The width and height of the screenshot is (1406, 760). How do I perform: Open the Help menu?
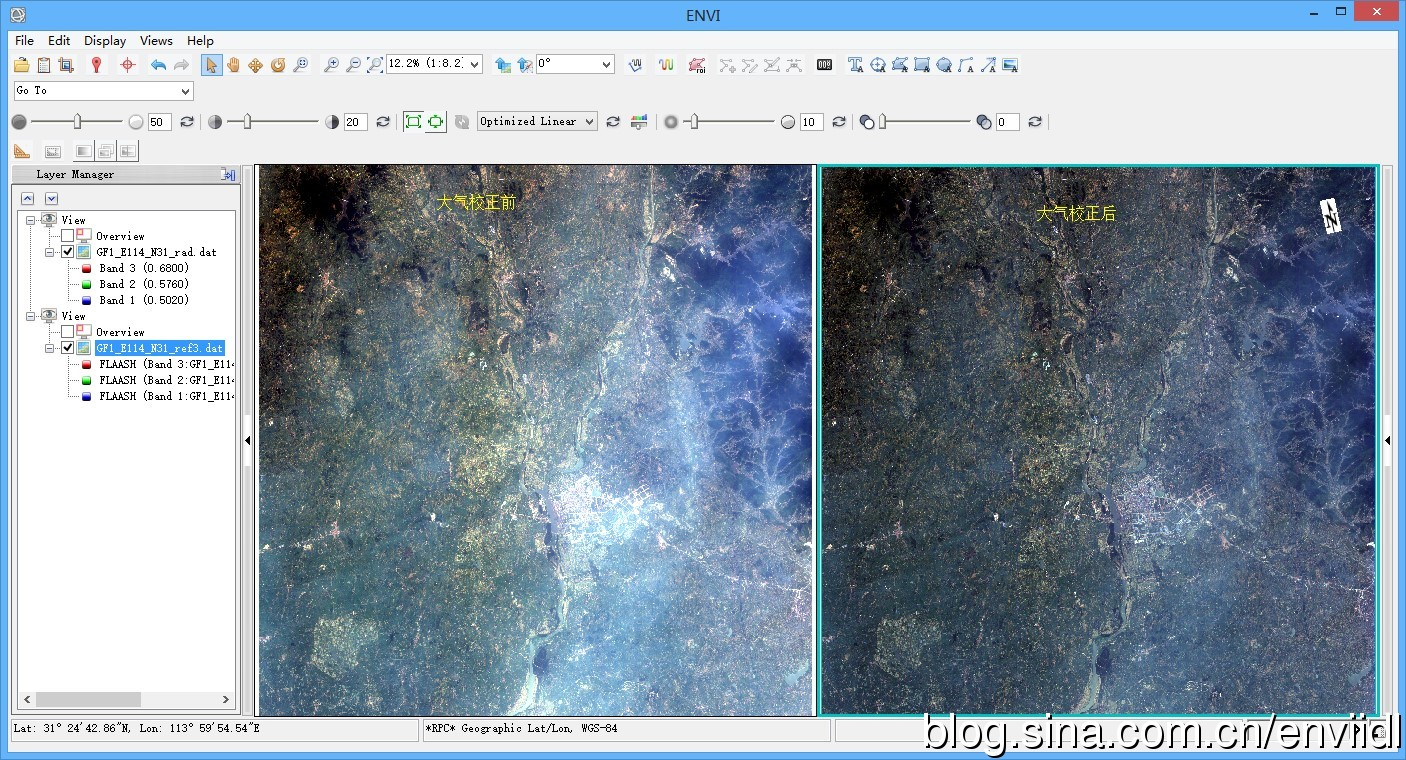(x=200, y=41)
